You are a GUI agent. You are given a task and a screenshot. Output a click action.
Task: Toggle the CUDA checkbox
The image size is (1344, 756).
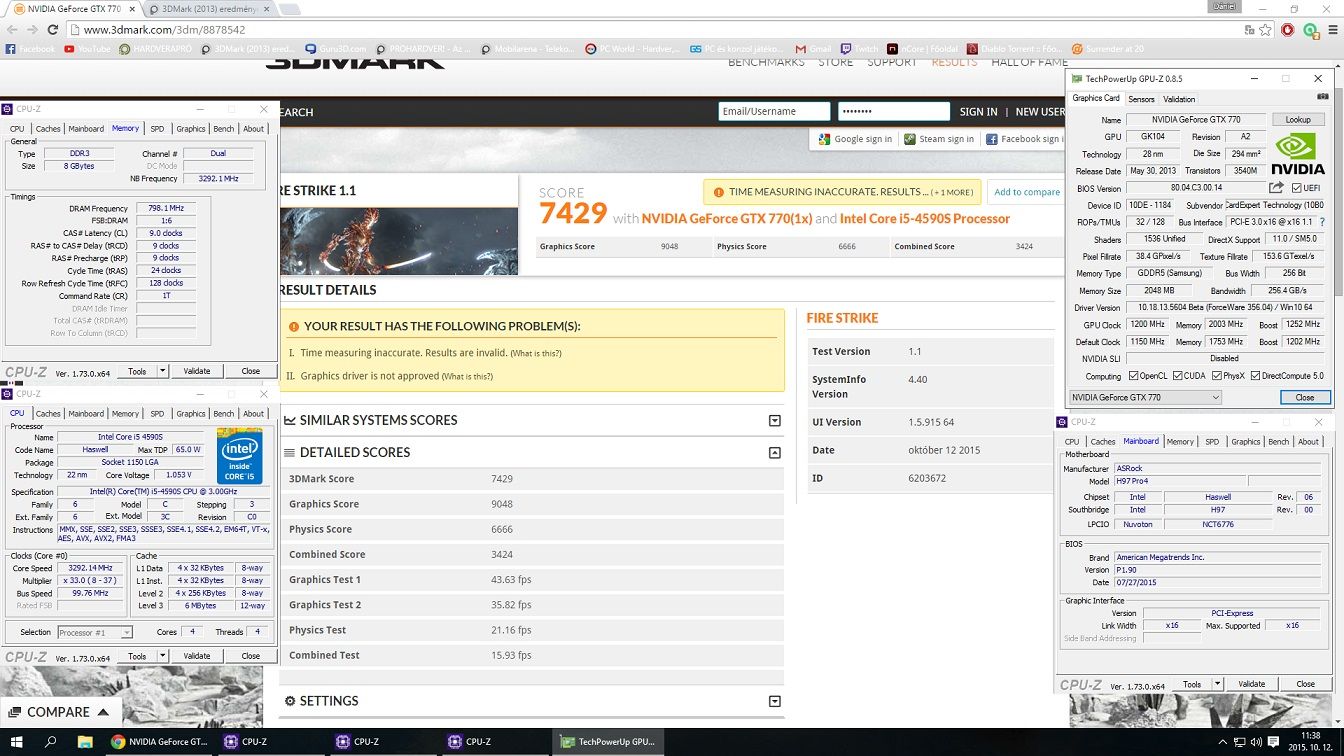click(1177, 376)
